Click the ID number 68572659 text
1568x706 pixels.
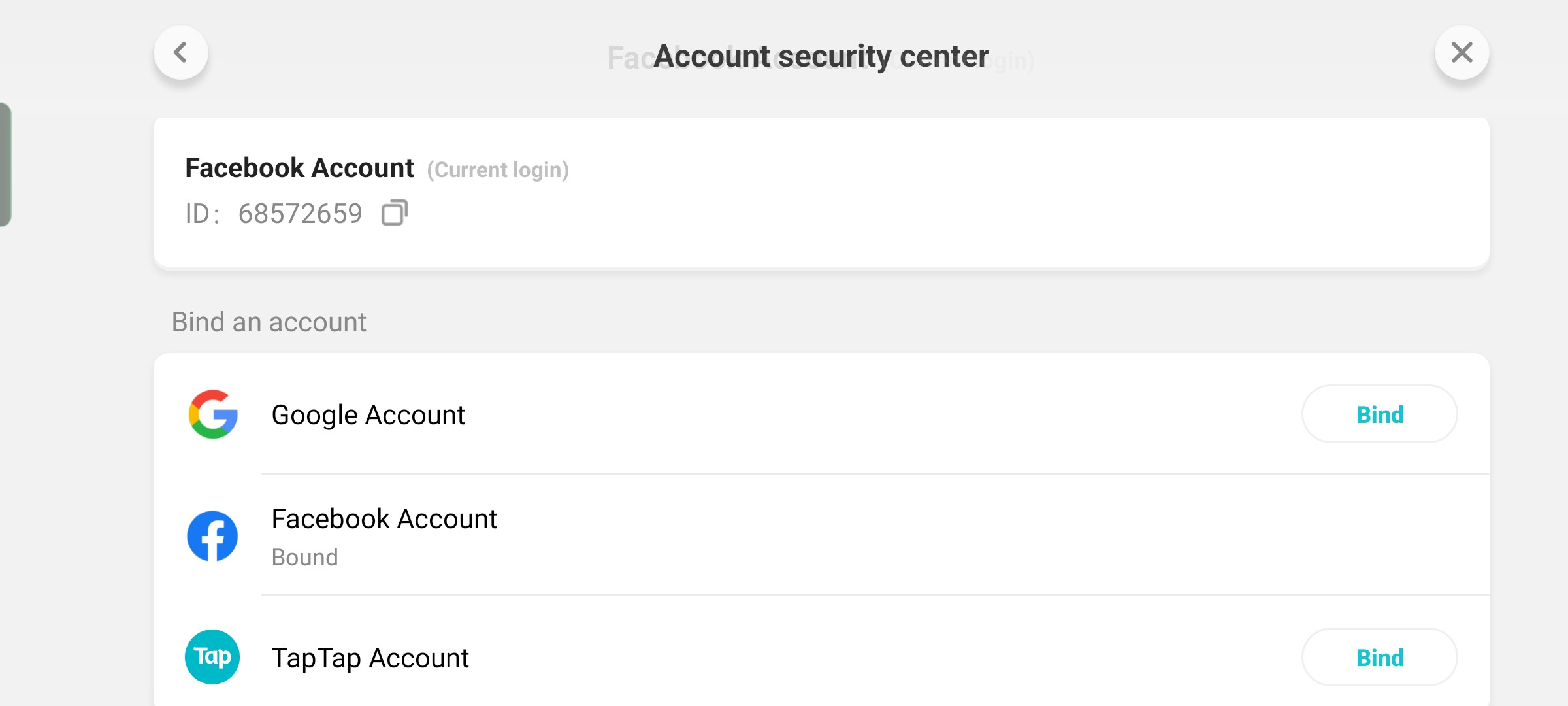[x=300, y=214]
